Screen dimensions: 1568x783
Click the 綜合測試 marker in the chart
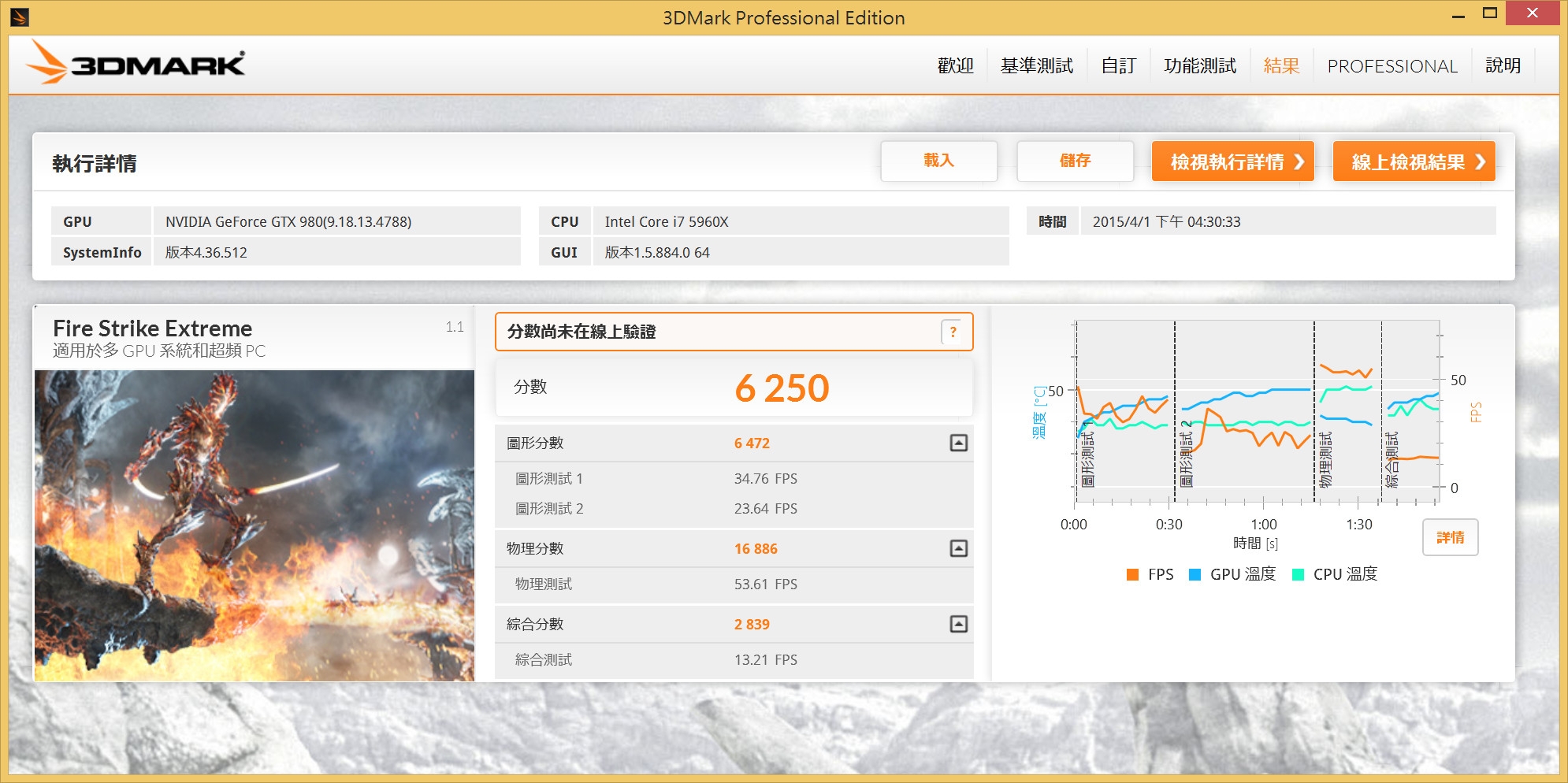[1392, 459]
